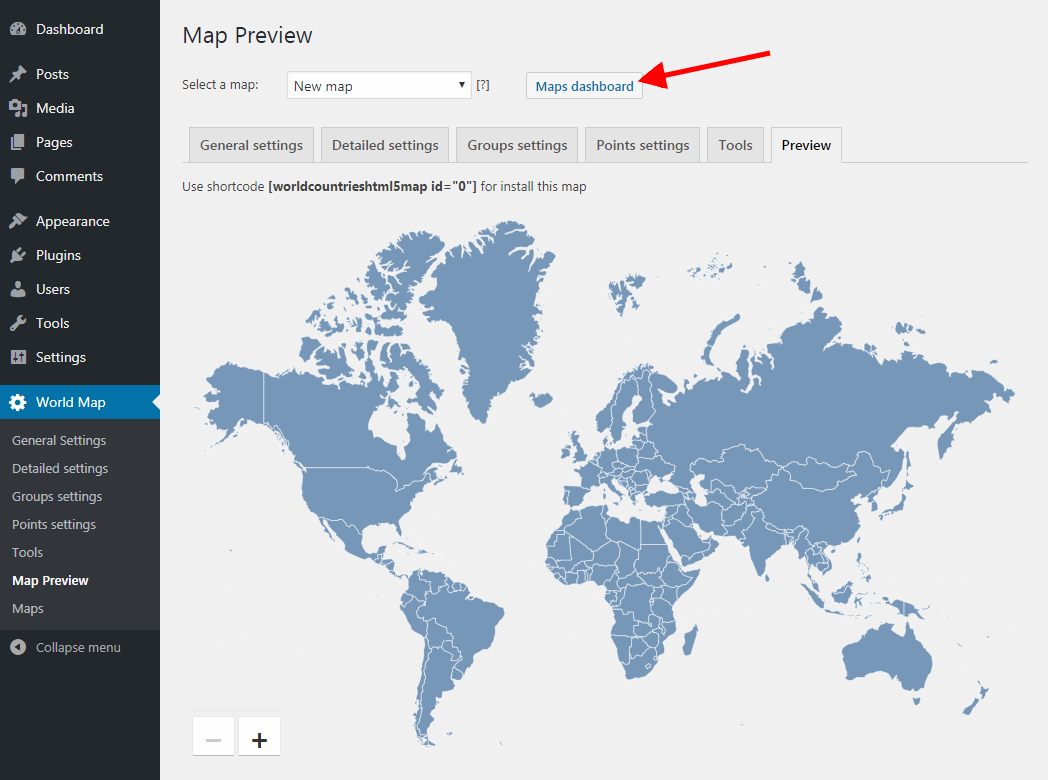Click the Users person icon
This screenshot has width=1048, height=780.
[20, 288]
